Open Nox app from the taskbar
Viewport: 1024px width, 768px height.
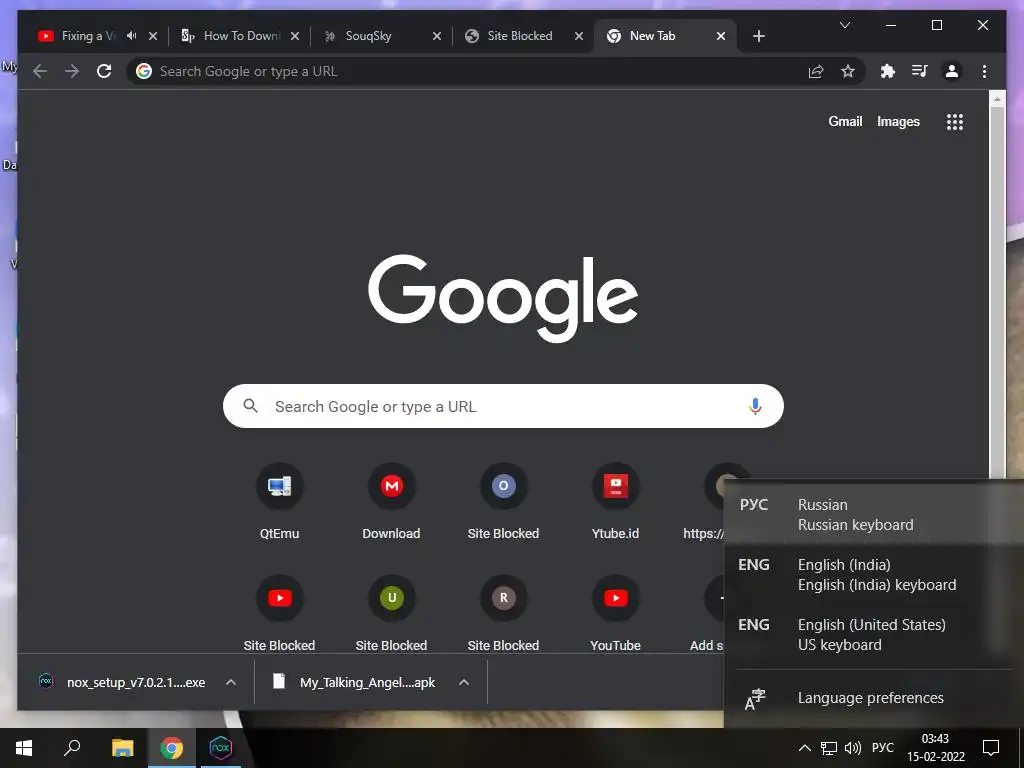(x=220, y=748)
